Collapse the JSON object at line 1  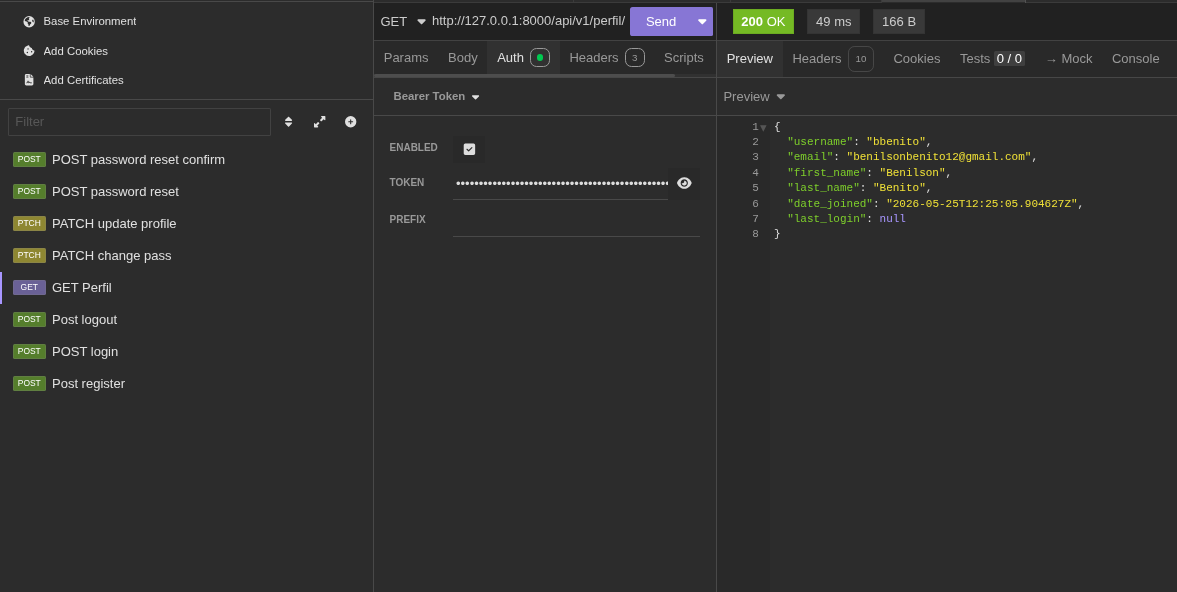click(x=763, y=128)
